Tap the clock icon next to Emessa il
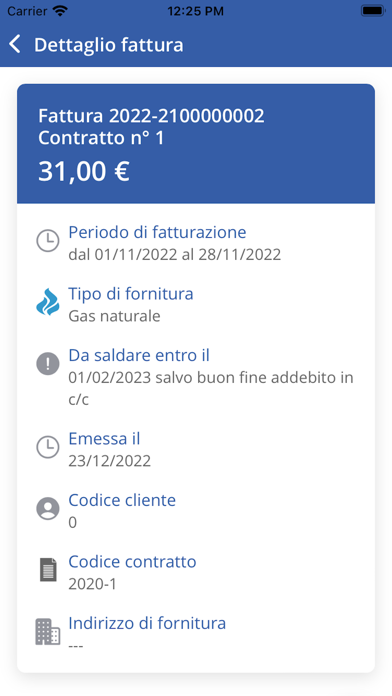Screen dimensions: 392x696 [x=48, y=447]
